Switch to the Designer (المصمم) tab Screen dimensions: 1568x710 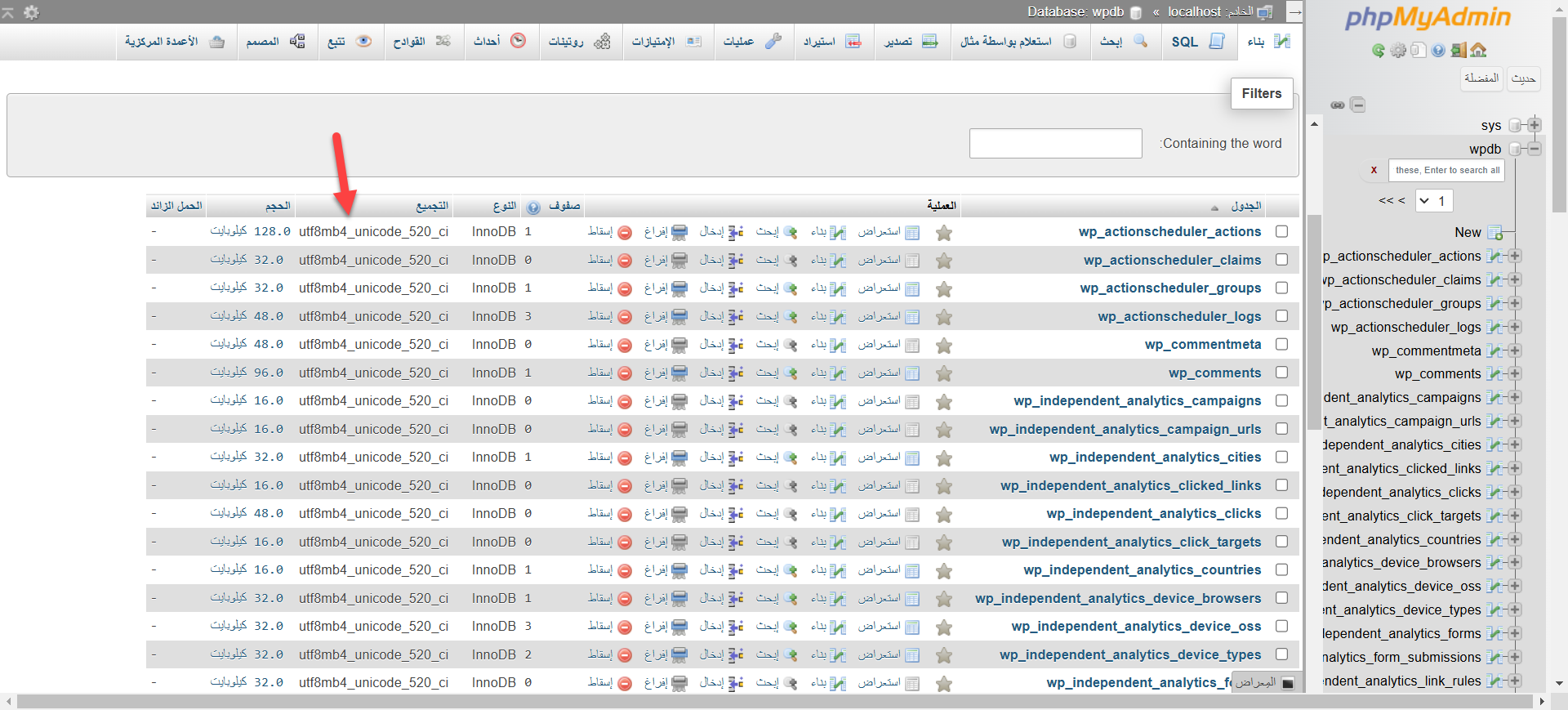[x=275, y=42]
